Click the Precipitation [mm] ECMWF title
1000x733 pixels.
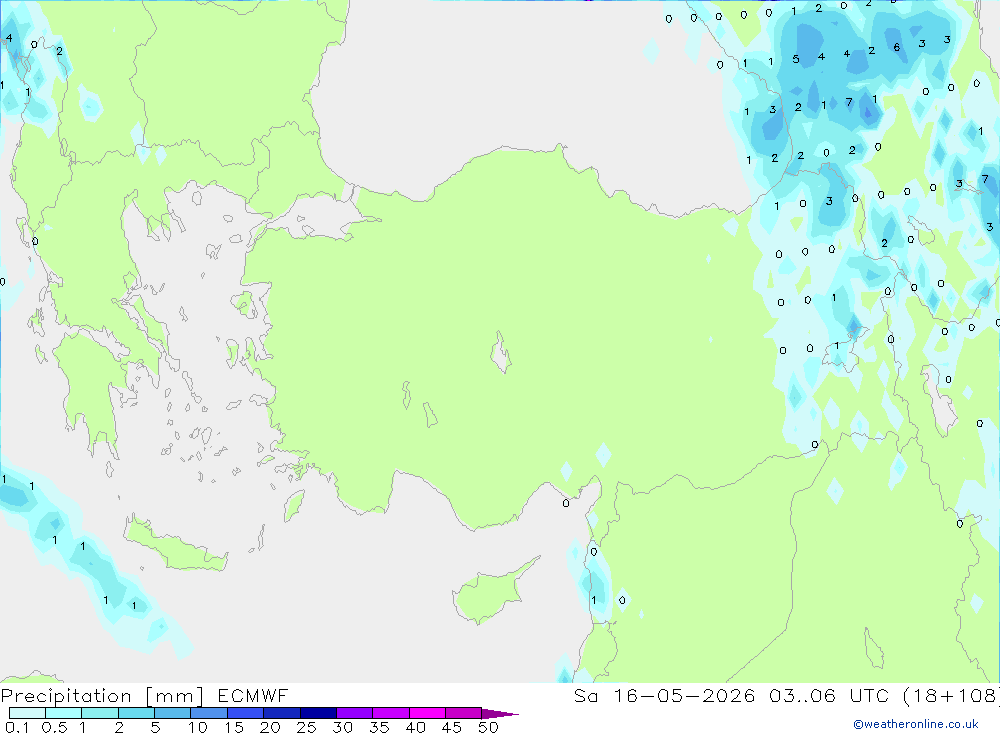(x=145, y=695)
